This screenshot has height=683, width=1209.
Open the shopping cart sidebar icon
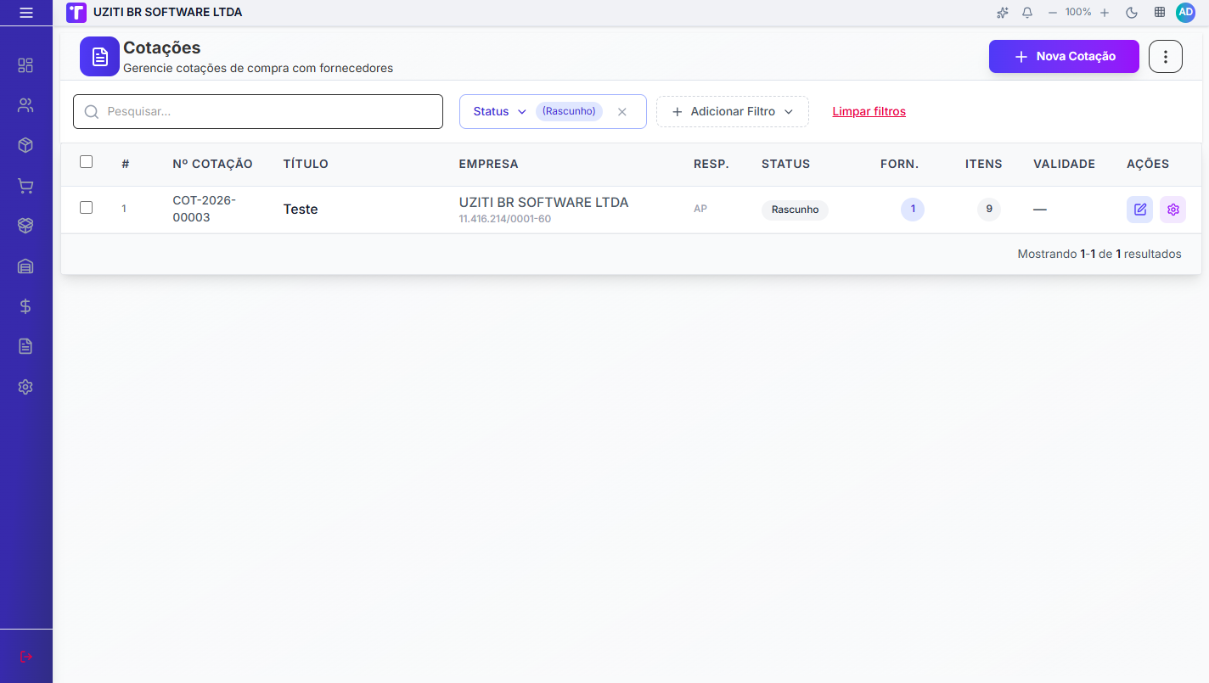click(x=26, y=186)
